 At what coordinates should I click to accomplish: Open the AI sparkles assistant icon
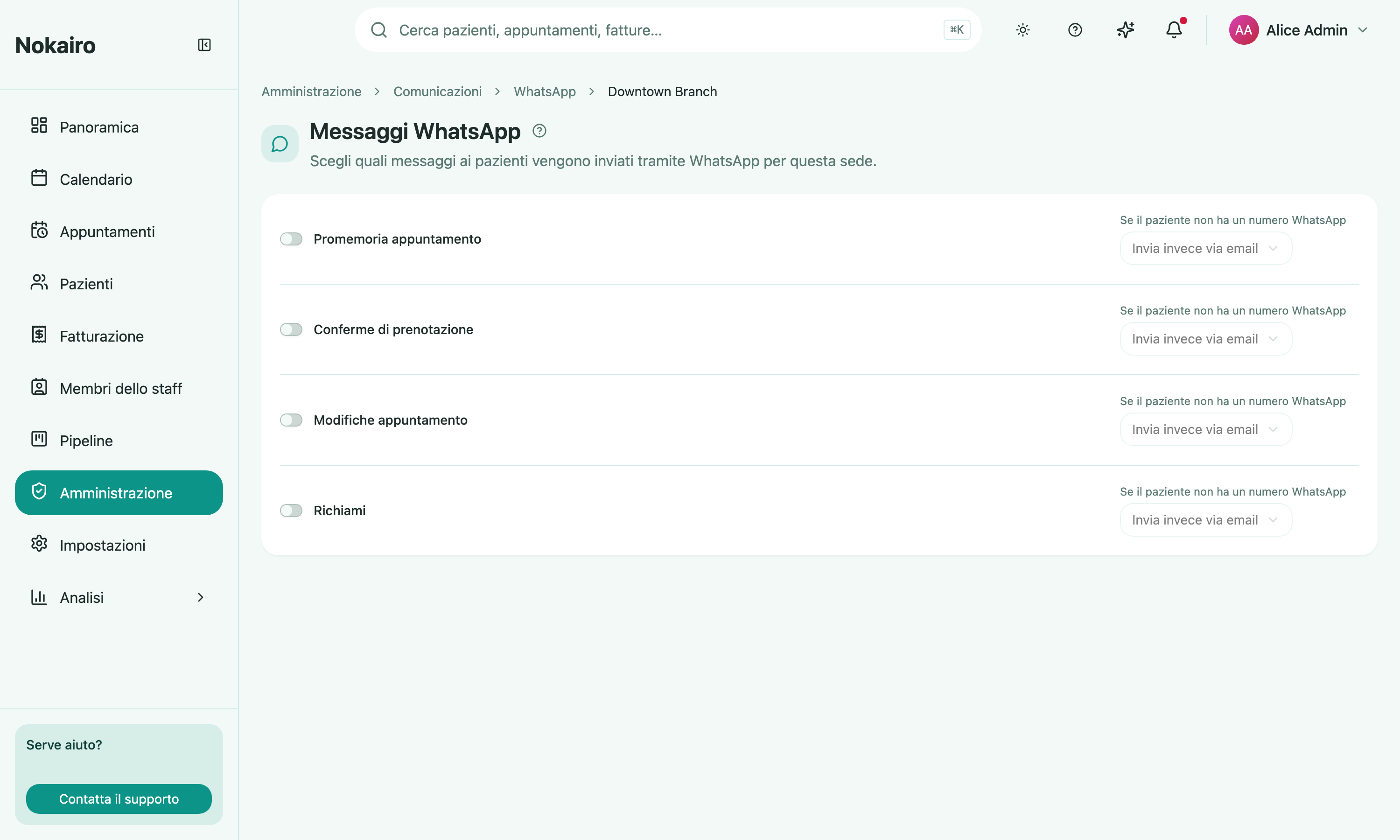click(x=1125, y=30)
